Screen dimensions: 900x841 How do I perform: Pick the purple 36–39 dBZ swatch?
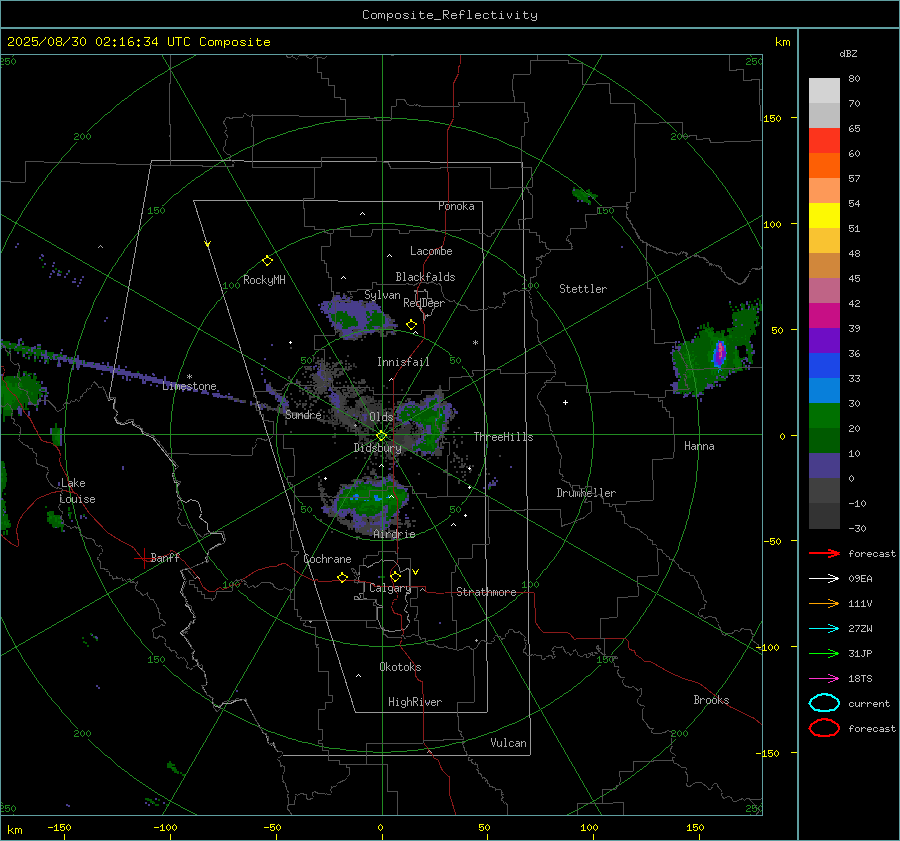coord(824,341)
